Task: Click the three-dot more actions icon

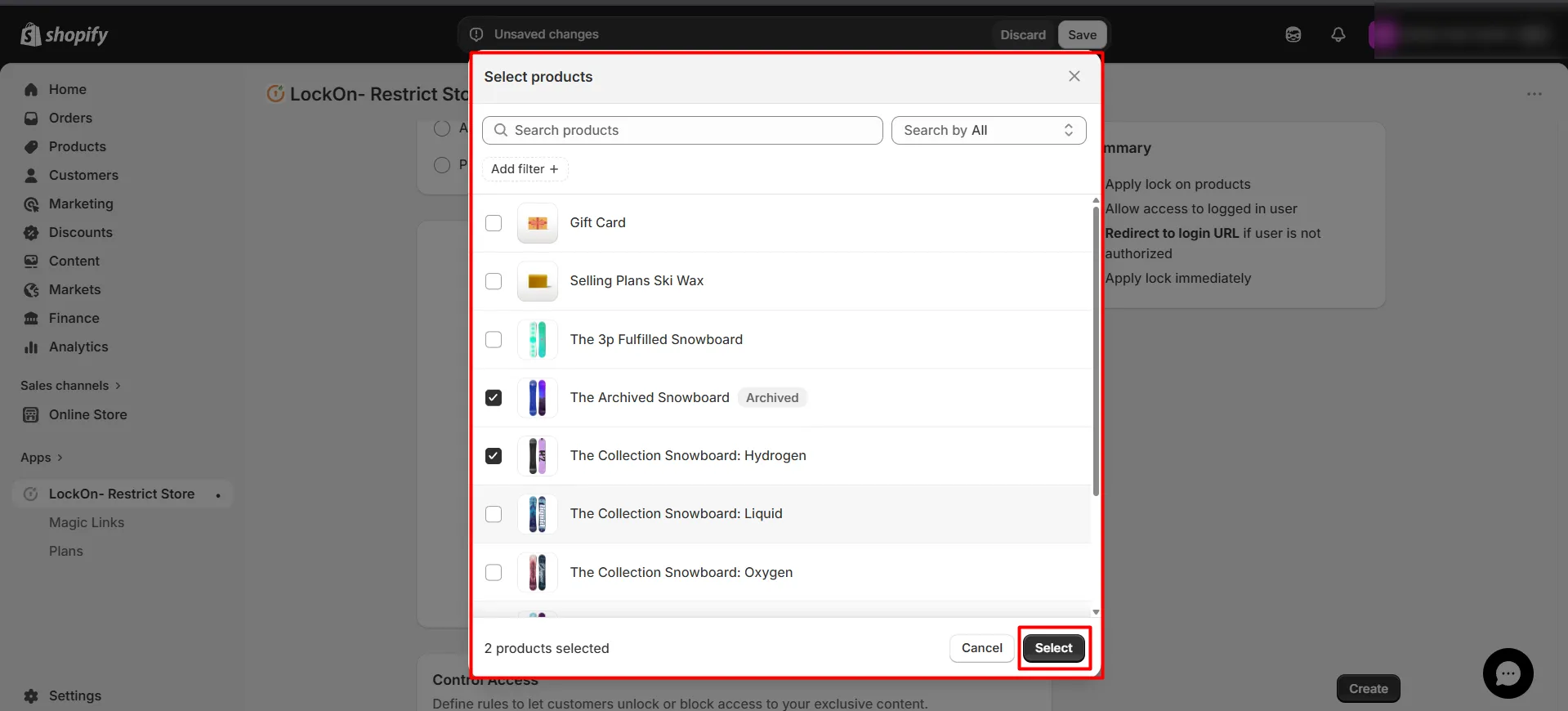Action: pyautogui.click(x=1534, y=94)
